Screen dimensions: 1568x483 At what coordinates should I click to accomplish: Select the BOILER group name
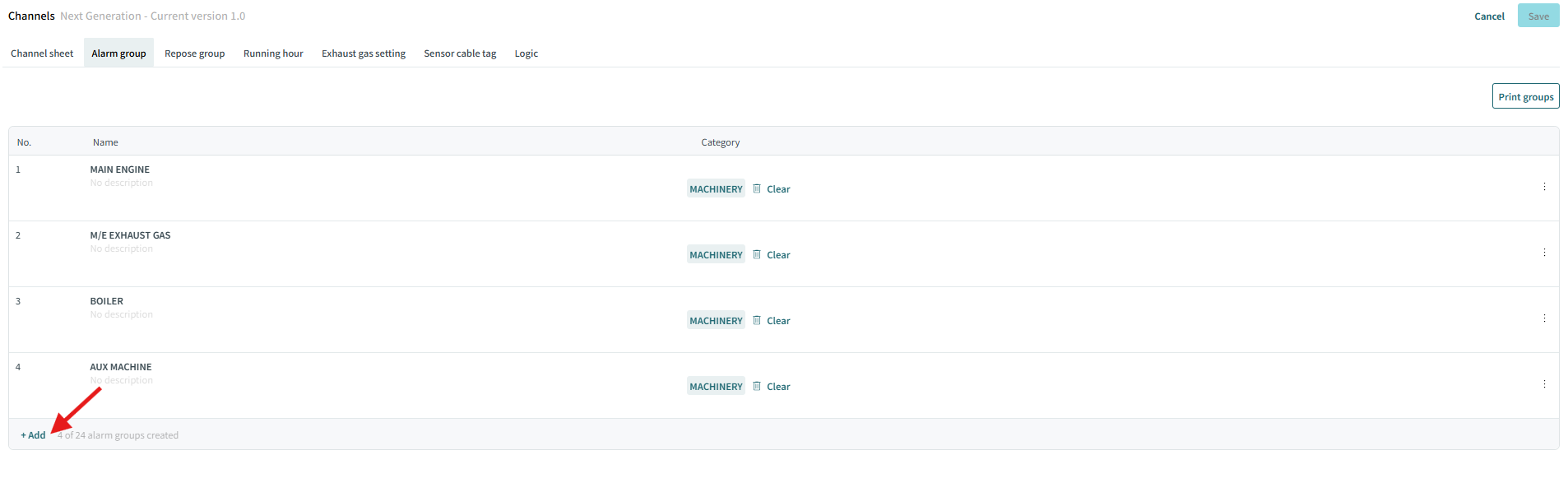[x=107, y=301]
